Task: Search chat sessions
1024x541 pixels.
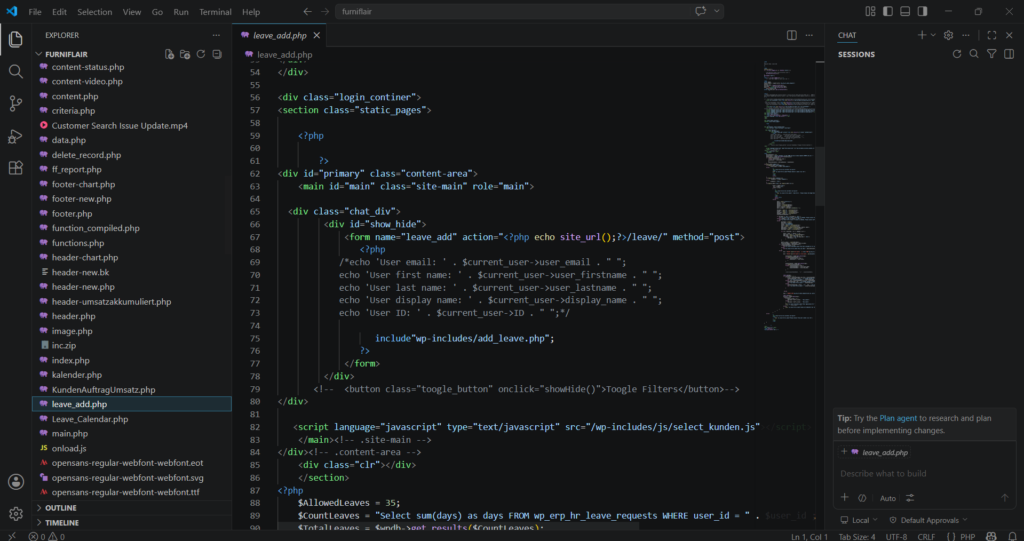Action: (974, 54)
